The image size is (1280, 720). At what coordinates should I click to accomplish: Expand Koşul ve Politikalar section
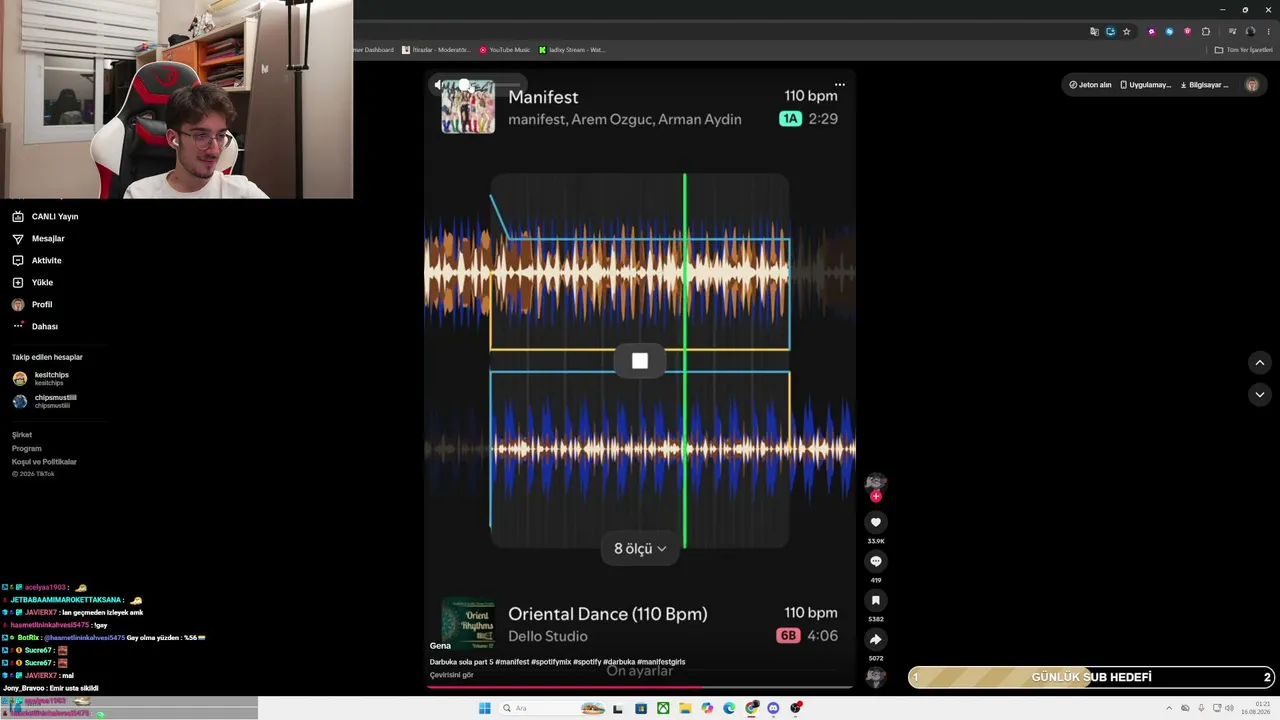[44, 462]
